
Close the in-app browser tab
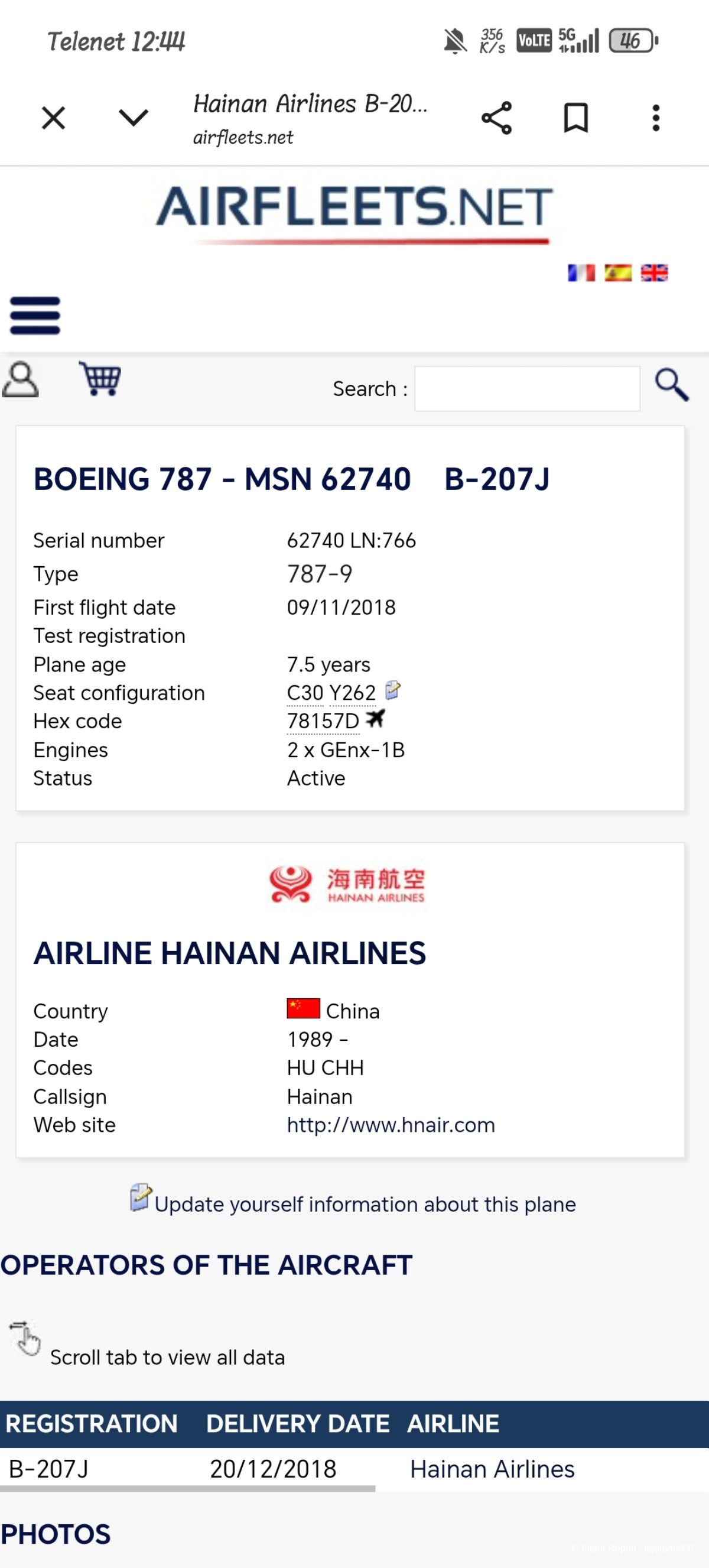click(x=54, y=118)
